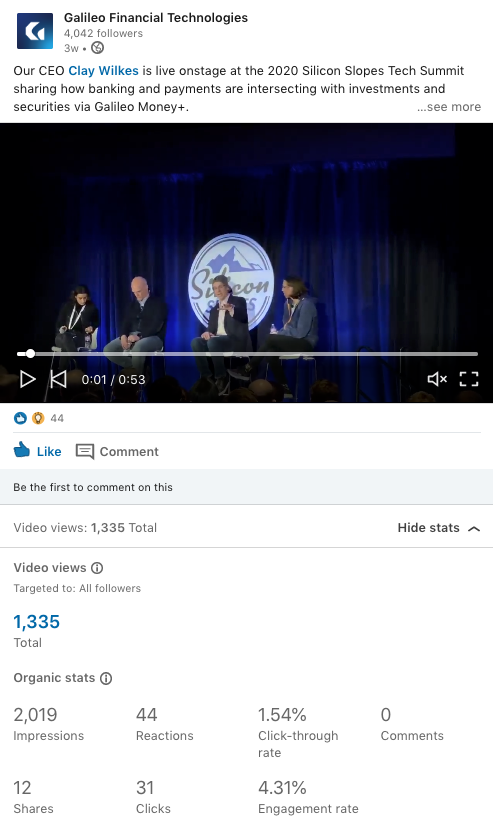
Task: Click the like reaction icon
Action: [x=20, y=418]
